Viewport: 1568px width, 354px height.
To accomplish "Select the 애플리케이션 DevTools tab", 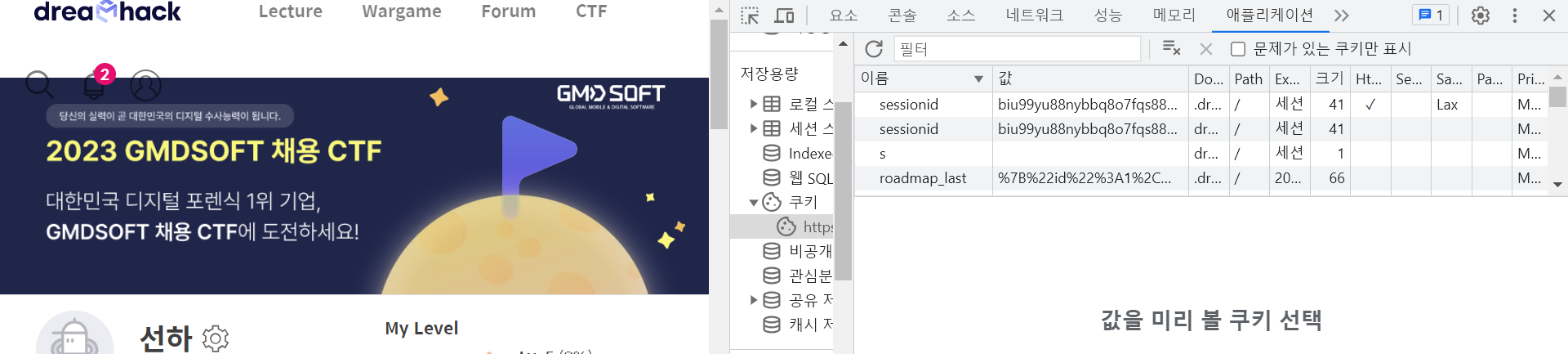I will click(x=1270, y=16).
